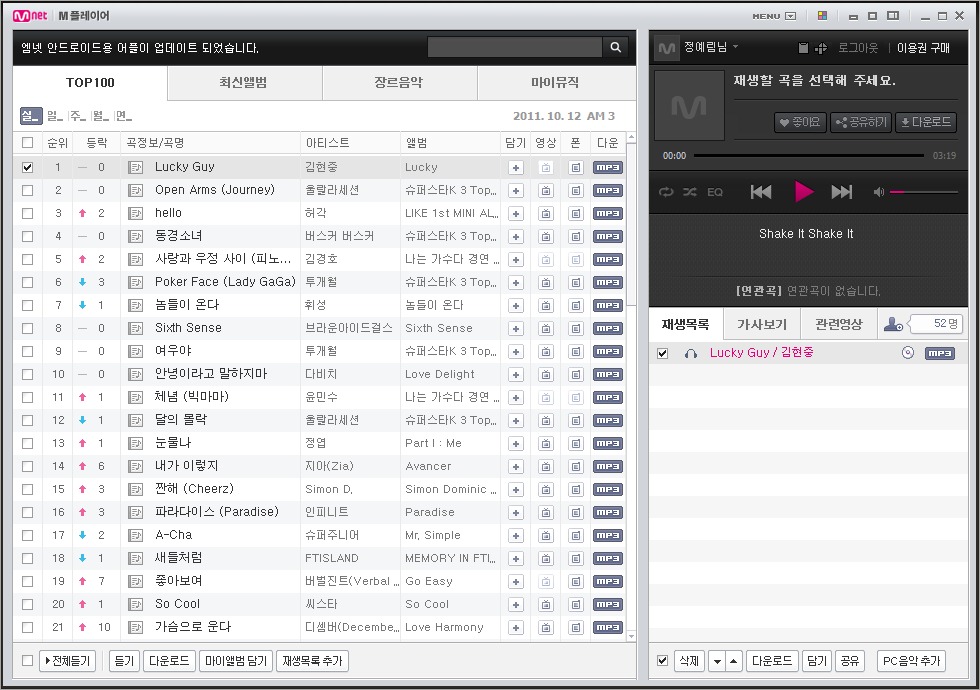
Task: Uncheck the Lucky Guy / 김현중 playlist checkbox
Action: click(662, 354)
